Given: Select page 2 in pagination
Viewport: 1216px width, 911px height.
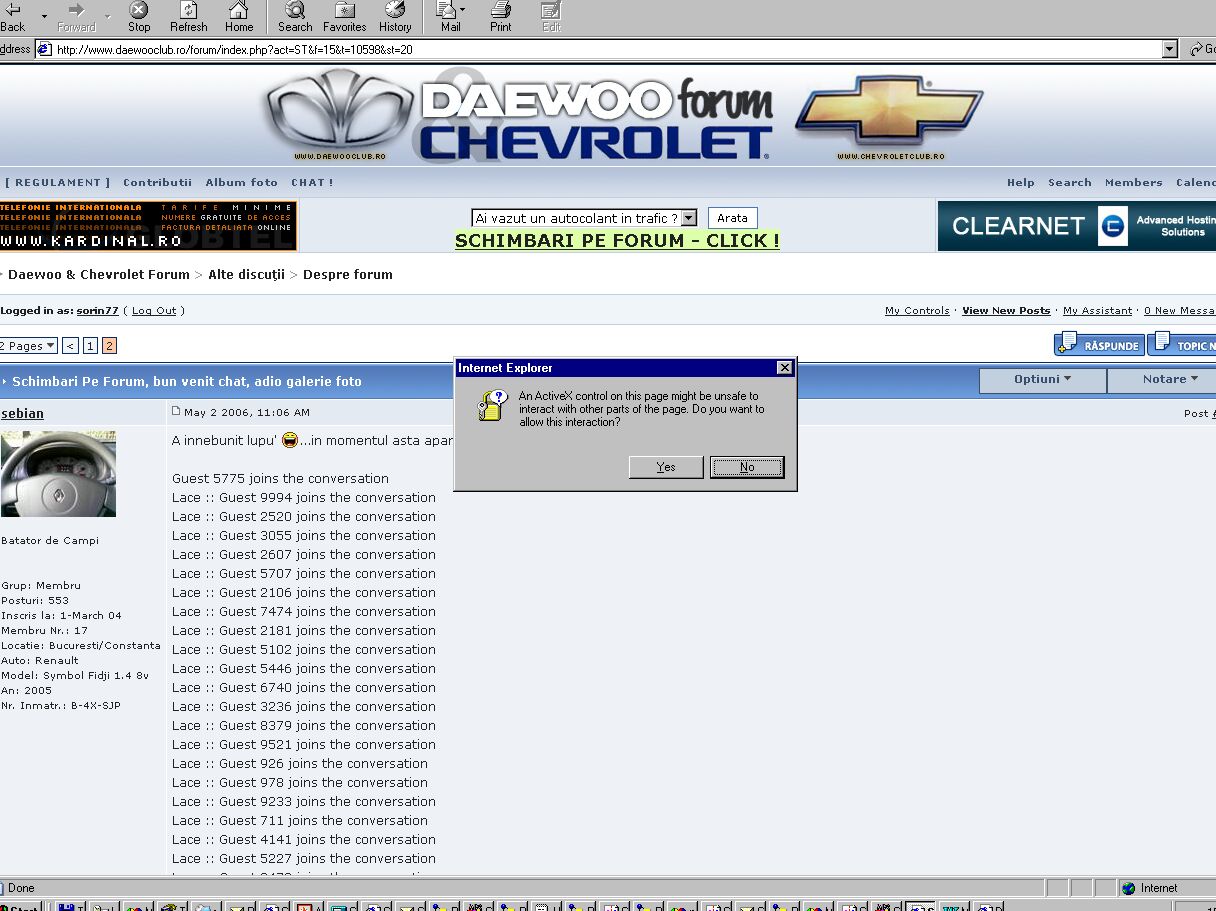Looking at the screenshot, I should (109, 346).
